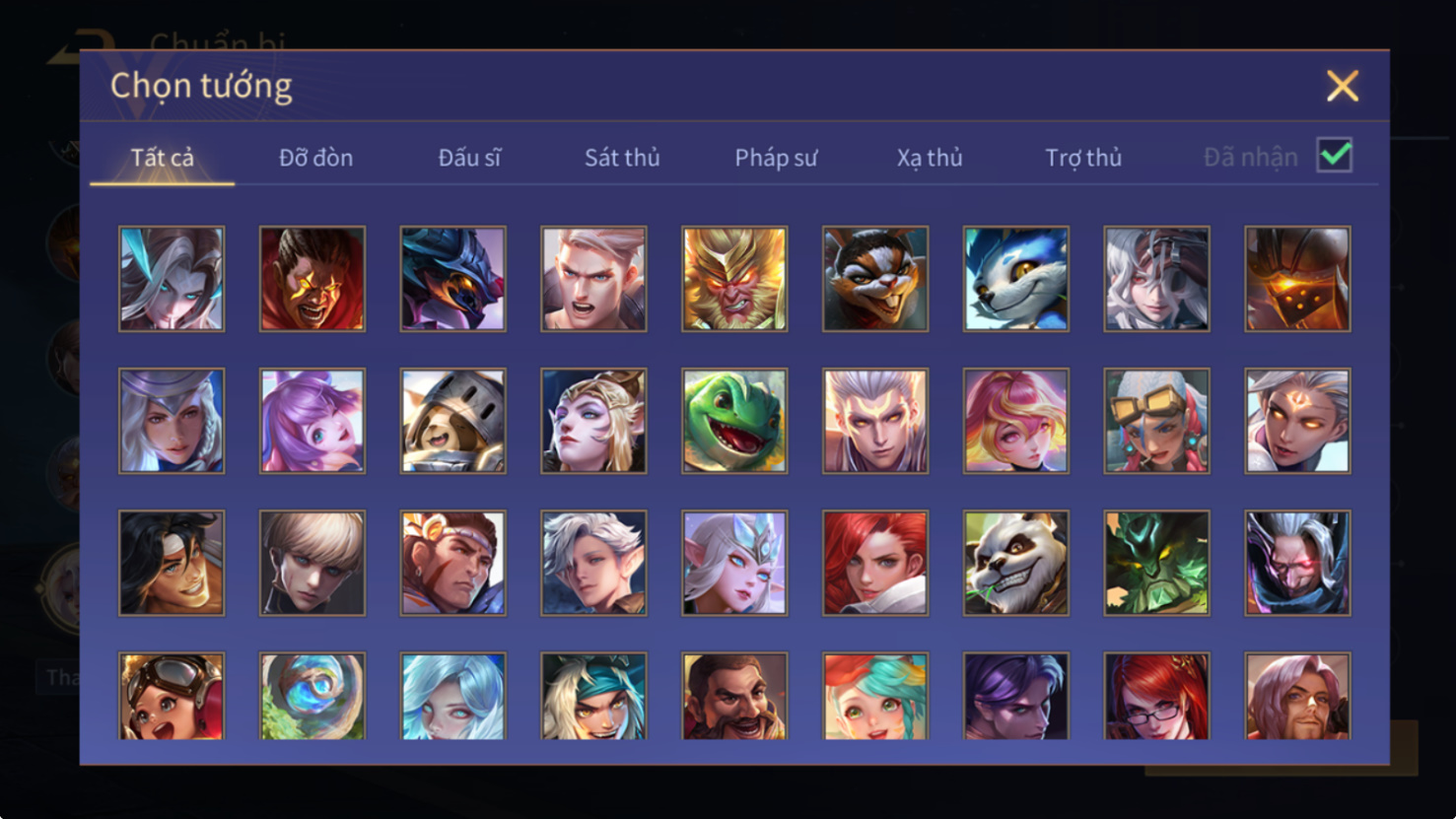1456x819 pixels.
Task: Choose the golden monkey king hero
Action: pyautogui.click(x=734, y=279)
